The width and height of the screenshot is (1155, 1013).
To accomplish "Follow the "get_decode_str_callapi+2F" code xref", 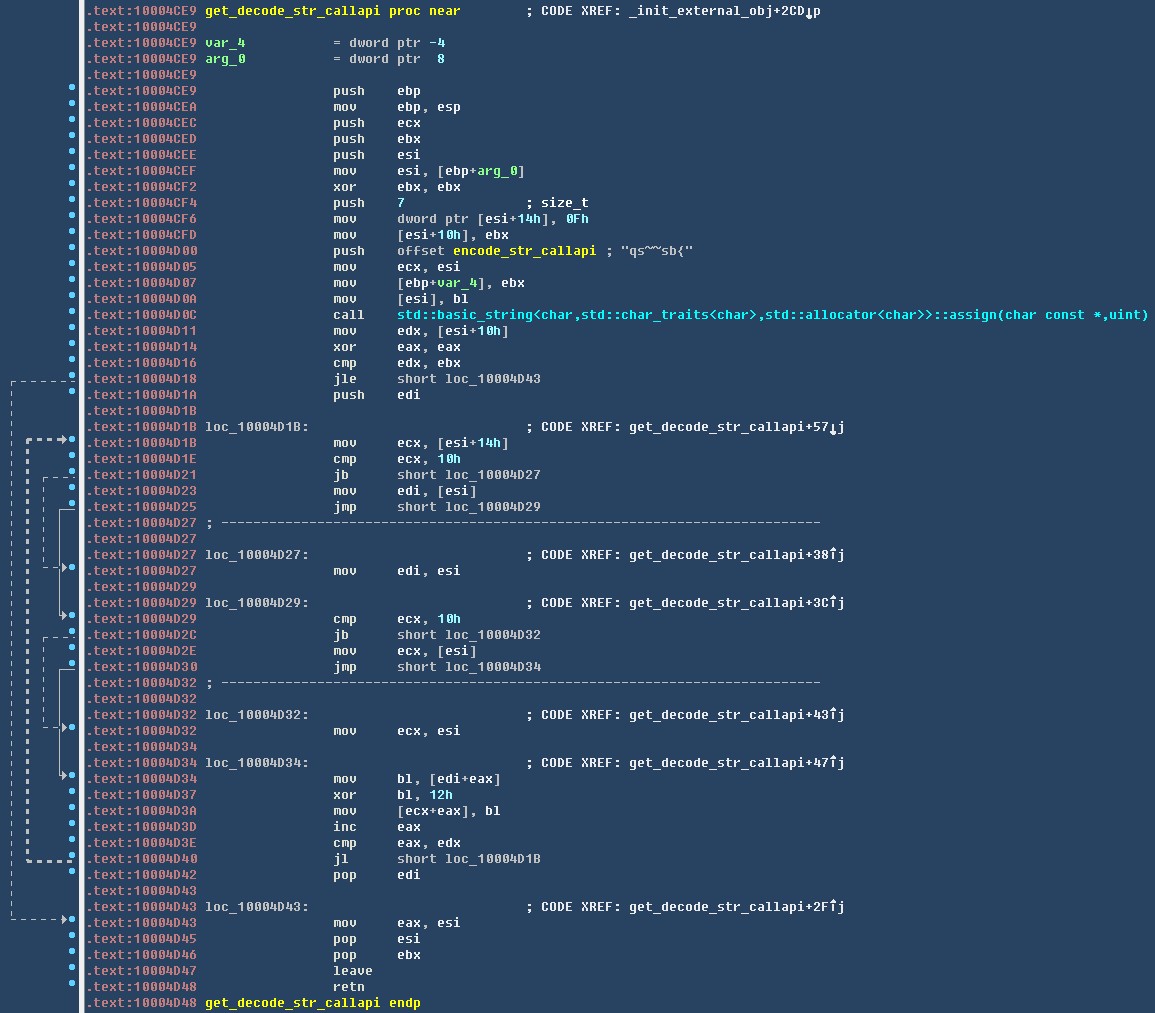I will pos(736,907).
